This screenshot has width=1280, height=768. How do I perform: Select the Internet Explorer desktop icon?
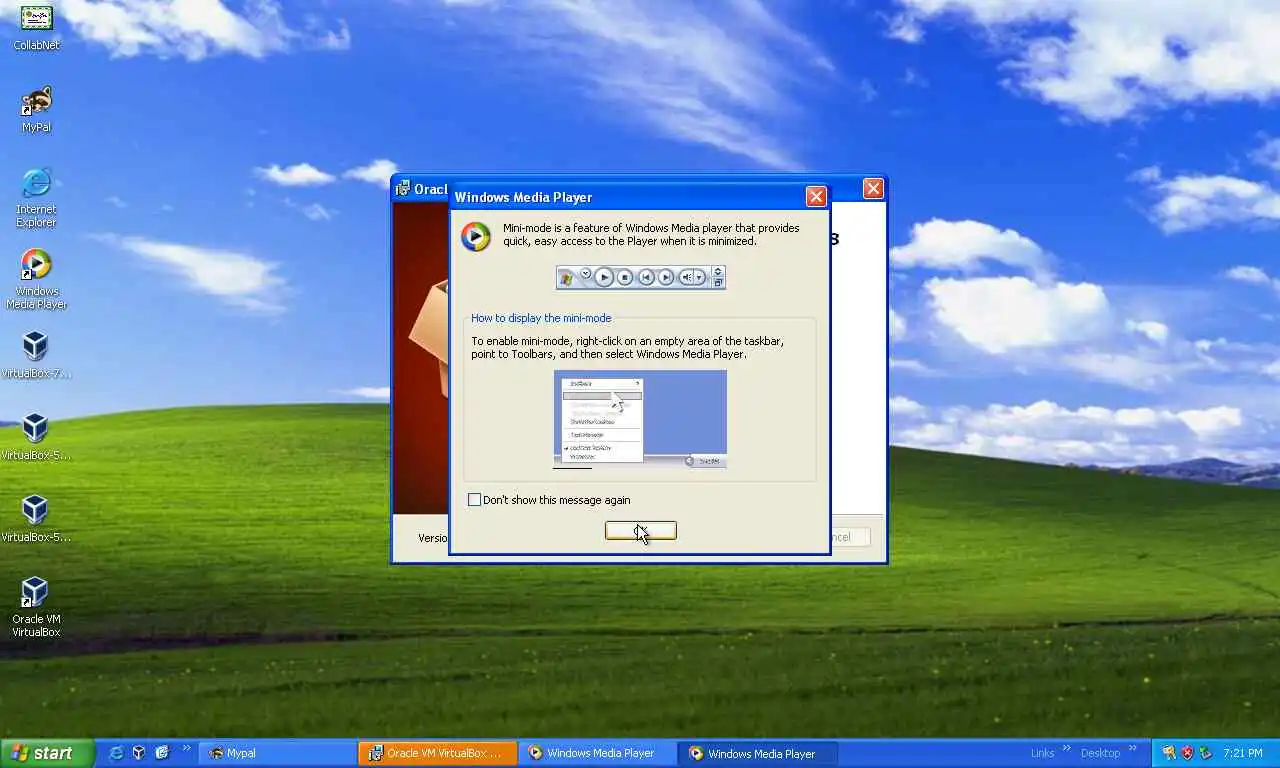pyautogui.click(x=36, y=196)
